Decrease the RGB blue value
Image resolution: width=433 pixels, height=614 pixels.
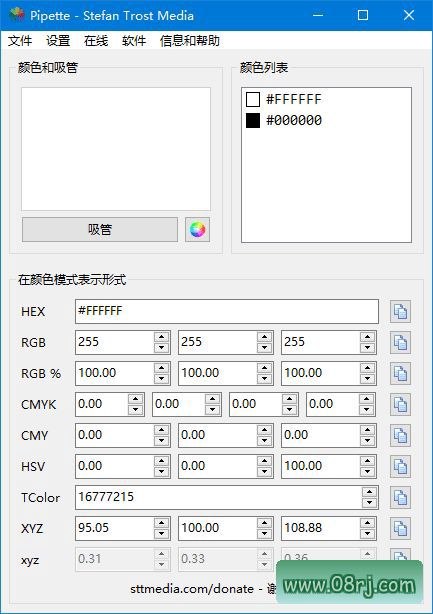pos(368,348)
